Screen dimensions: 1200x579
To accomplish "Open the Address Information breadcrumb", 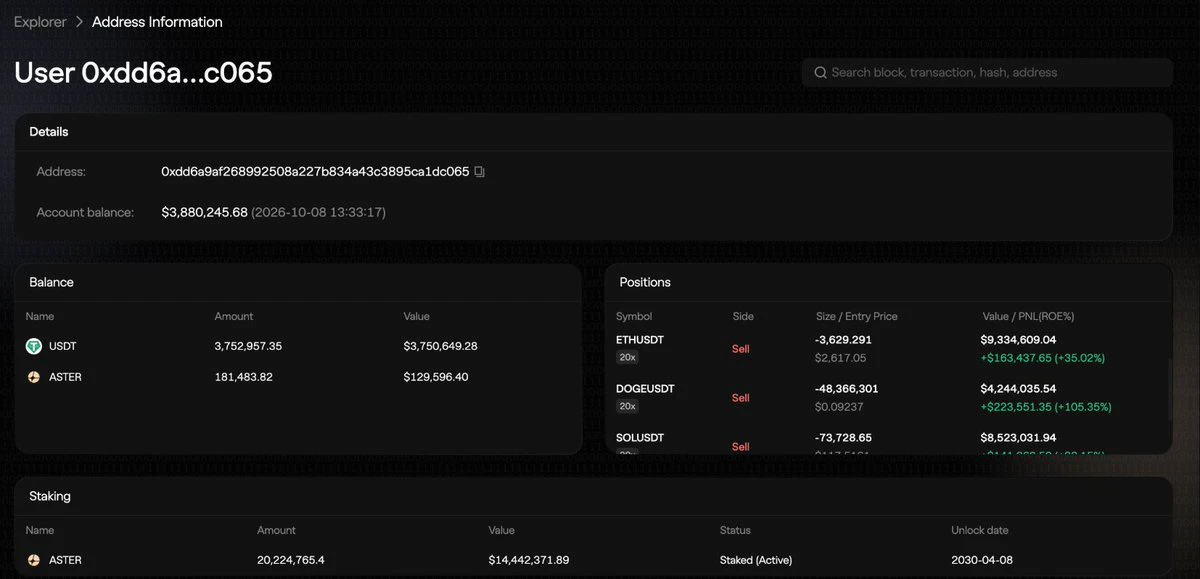I will (x=157, y=21).
